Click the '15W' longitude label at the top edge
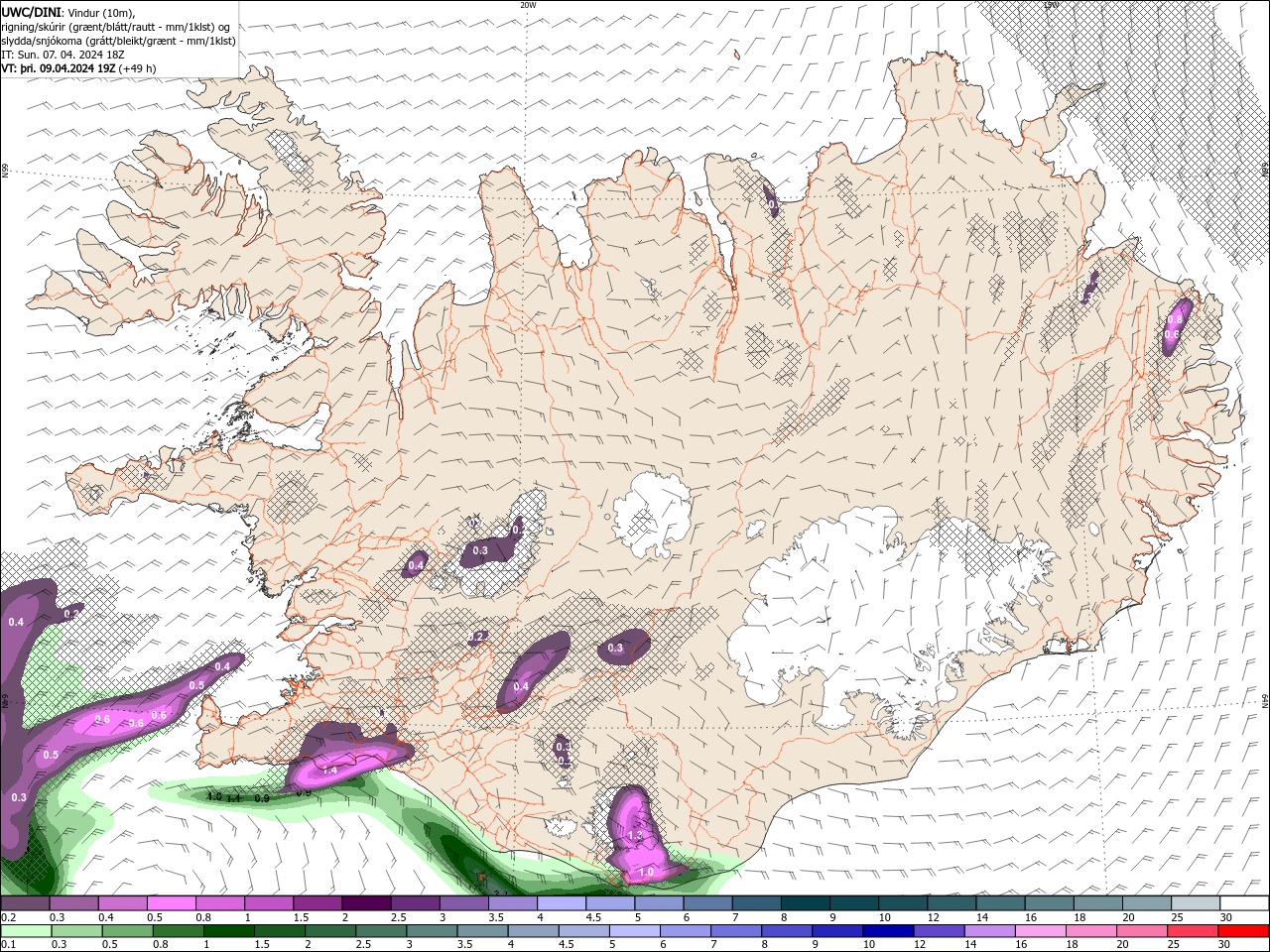1270x952 pixels. click(x=1051, y=5)
